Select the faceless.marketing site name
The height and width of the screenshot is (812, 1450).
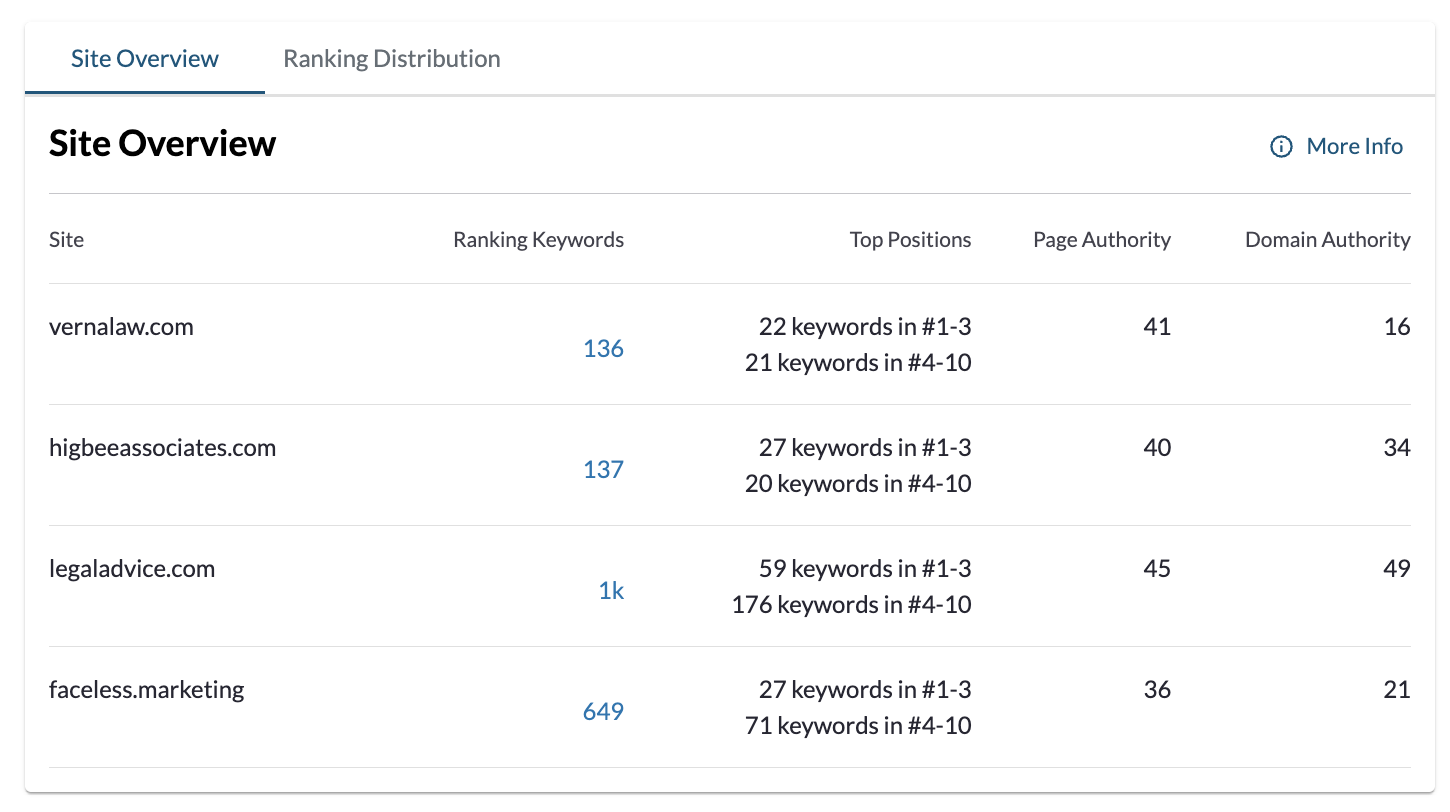point(146,690)
